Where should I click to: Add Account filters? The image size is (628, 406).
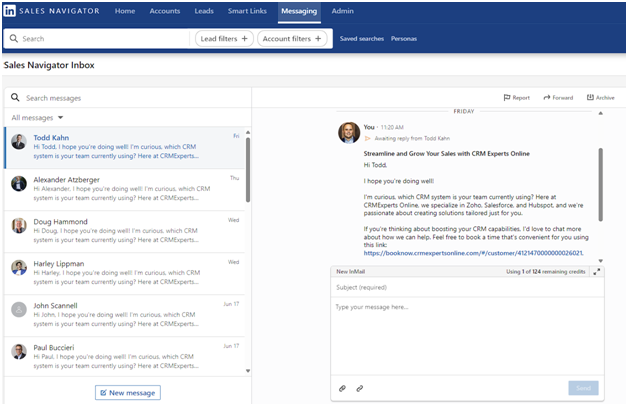pyautogui.click(x=292, y=39)
